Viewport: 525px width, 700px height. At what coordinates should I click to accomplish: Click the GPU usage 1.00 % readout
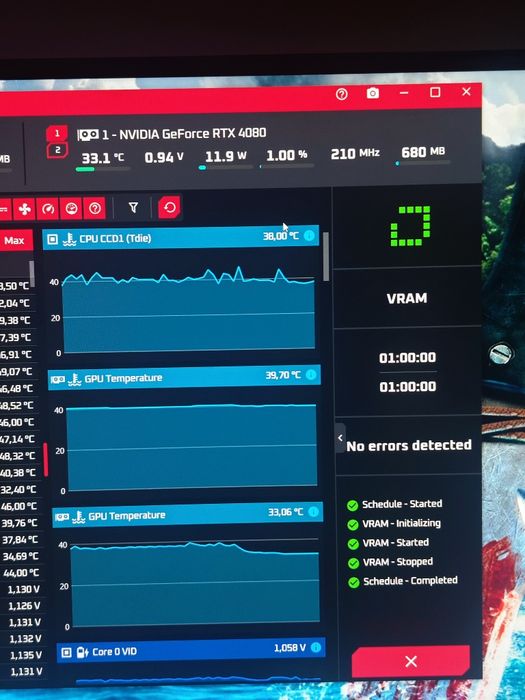(x=287, y=155)
